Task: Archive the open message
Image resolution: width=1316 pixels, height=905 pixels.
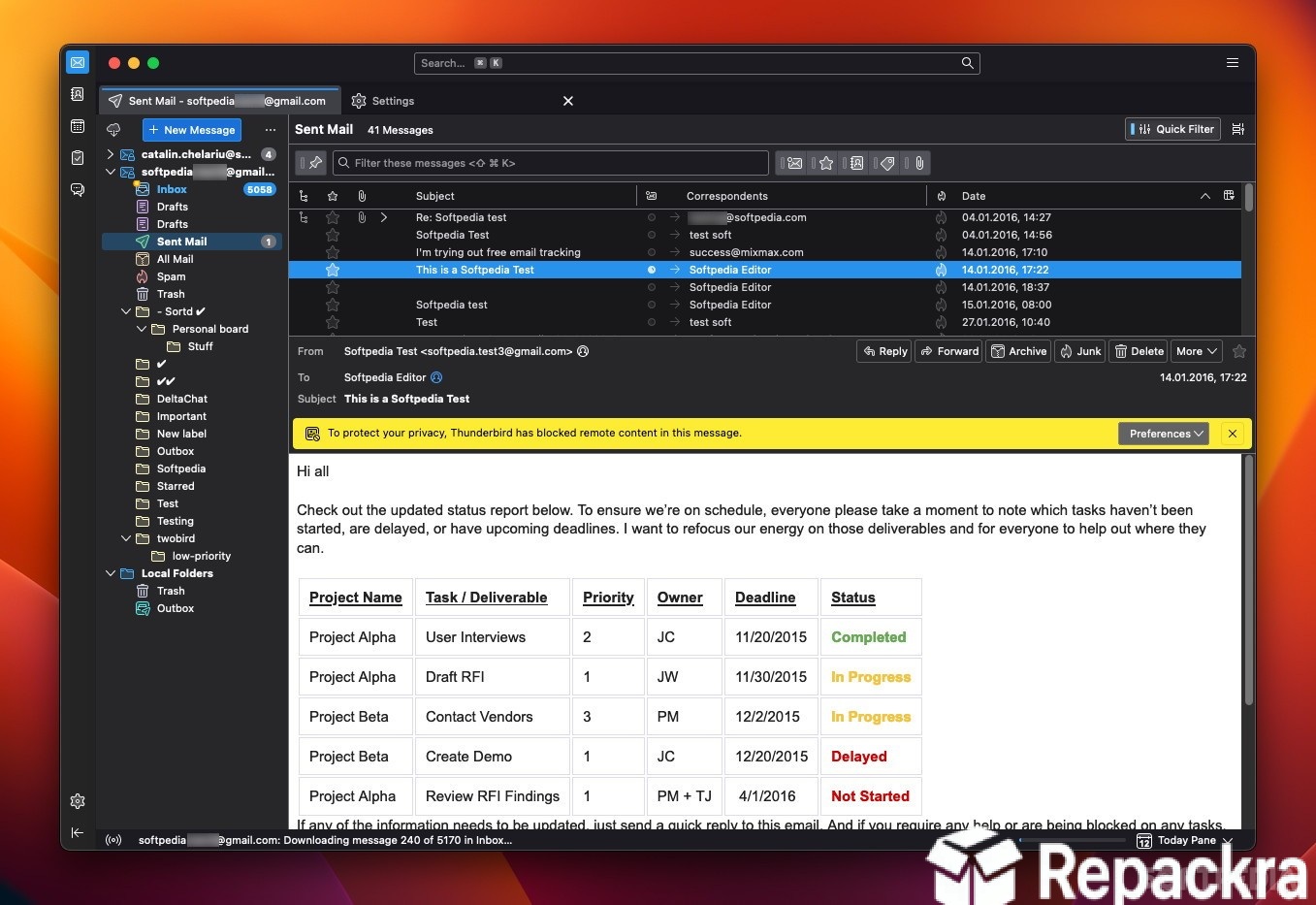Action: [x=1018, y=351]
